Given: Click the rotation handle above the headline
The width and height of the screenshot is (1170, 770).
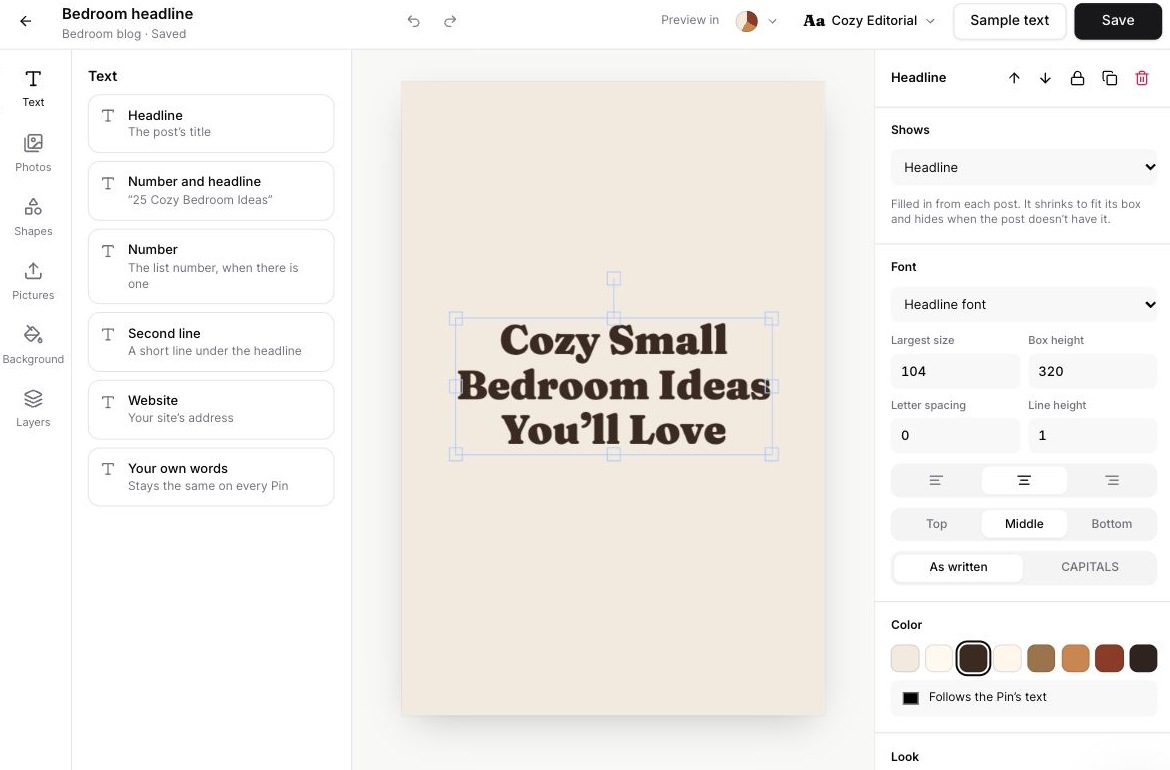Looking at the screenshot, I should coord(613,278).
